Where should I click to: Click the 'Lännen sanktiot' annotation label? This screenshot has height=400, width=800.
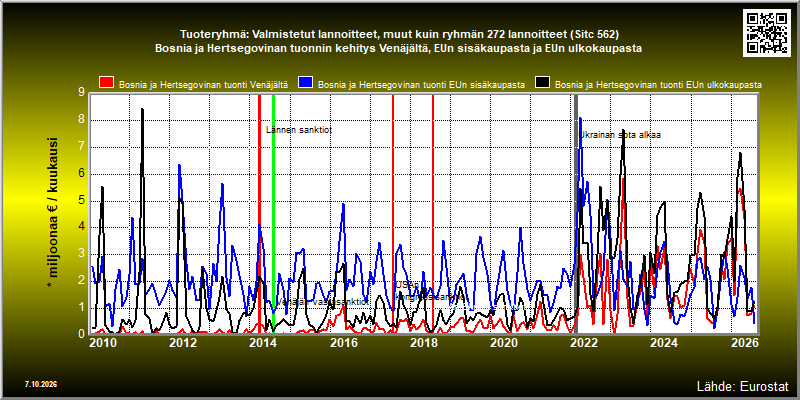click(x=299, y=130)
